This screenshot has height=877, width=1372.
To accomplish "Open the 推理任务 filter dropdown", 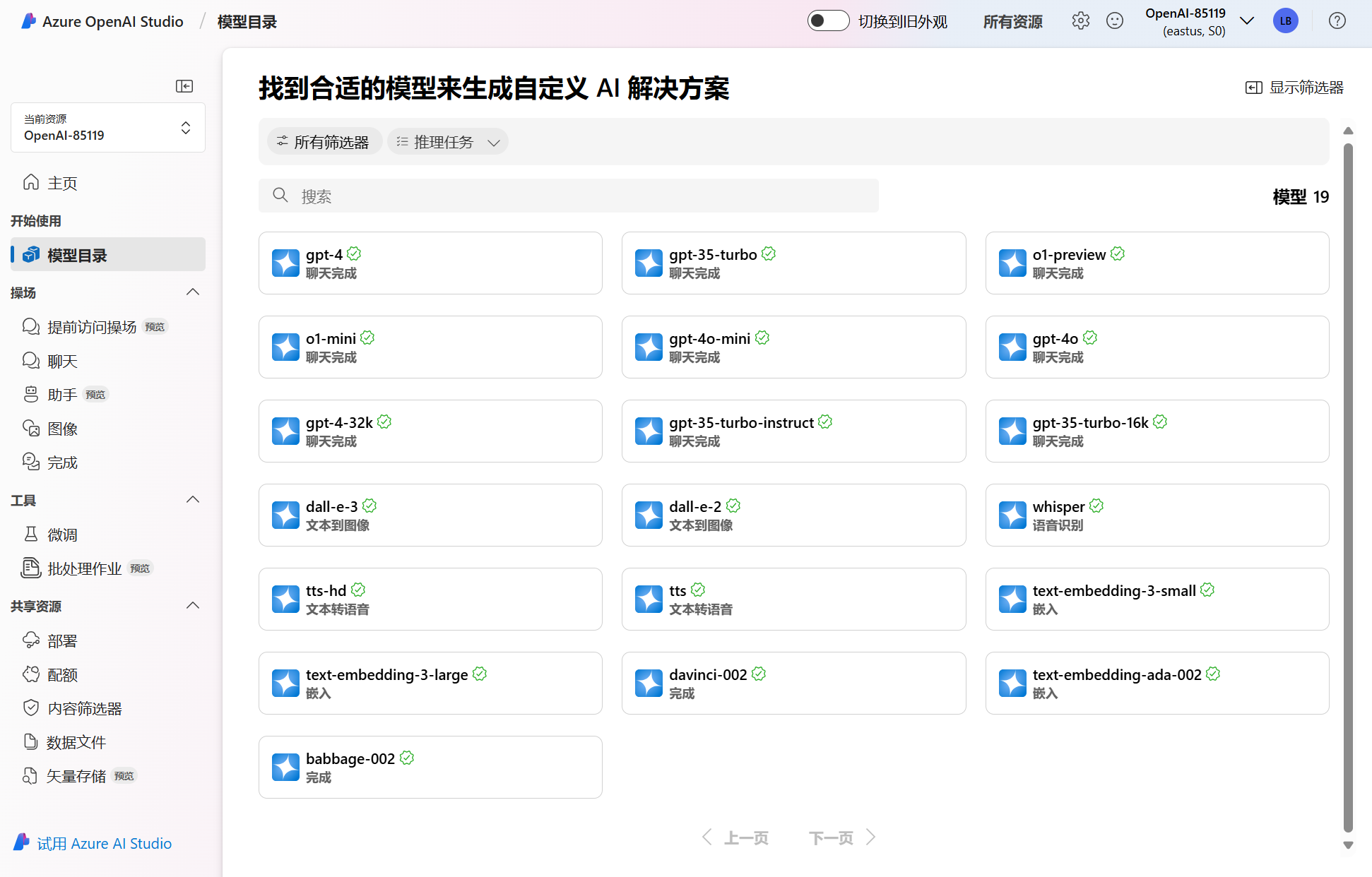I will click(x=448, y=142).
